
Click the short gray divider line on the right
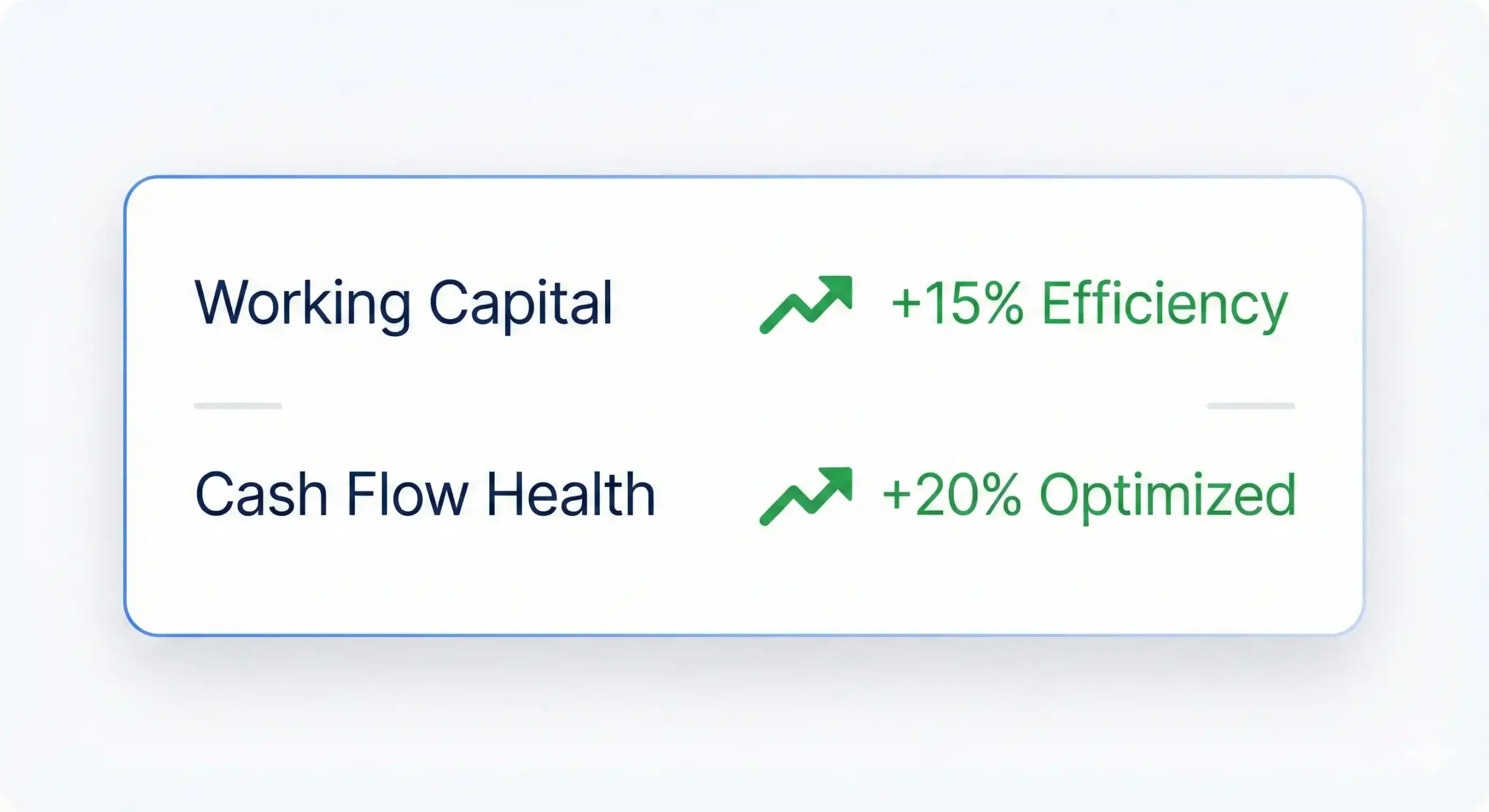pyautogui.click(x=1251, y=406)
